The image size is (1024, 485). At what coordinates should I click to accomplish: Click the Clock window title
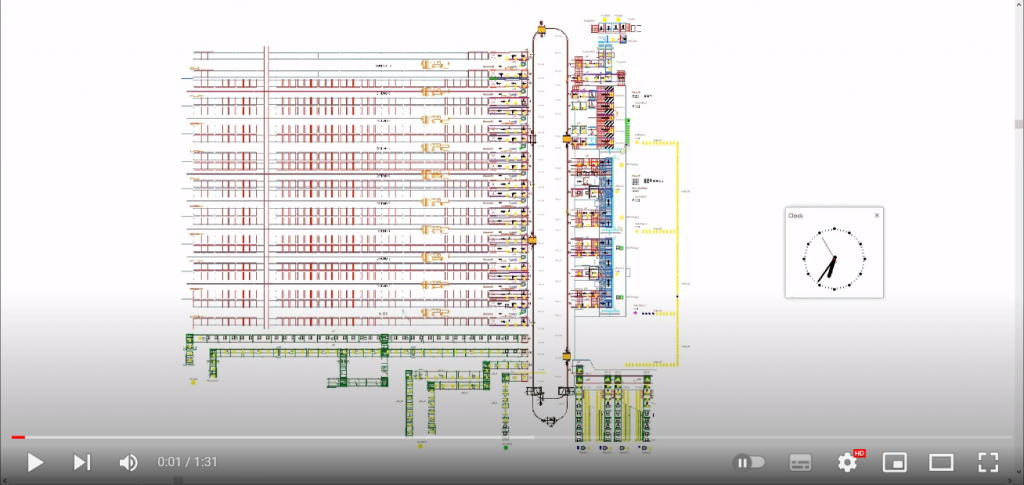795,215
